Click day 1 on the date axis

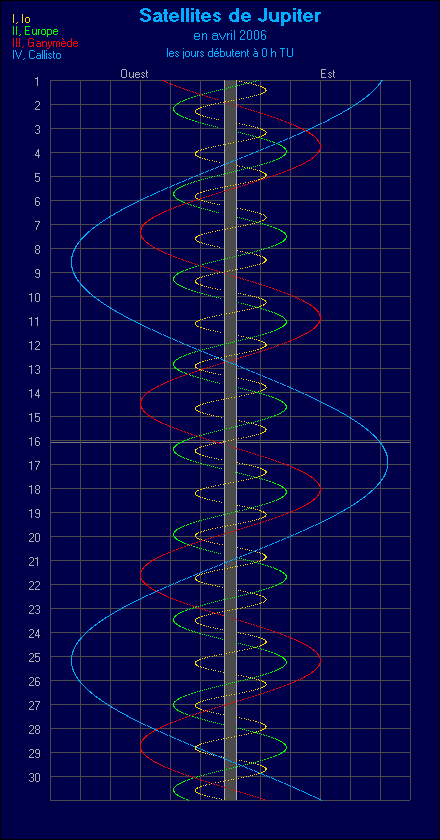pyautogui.click(x=37, y=81)
